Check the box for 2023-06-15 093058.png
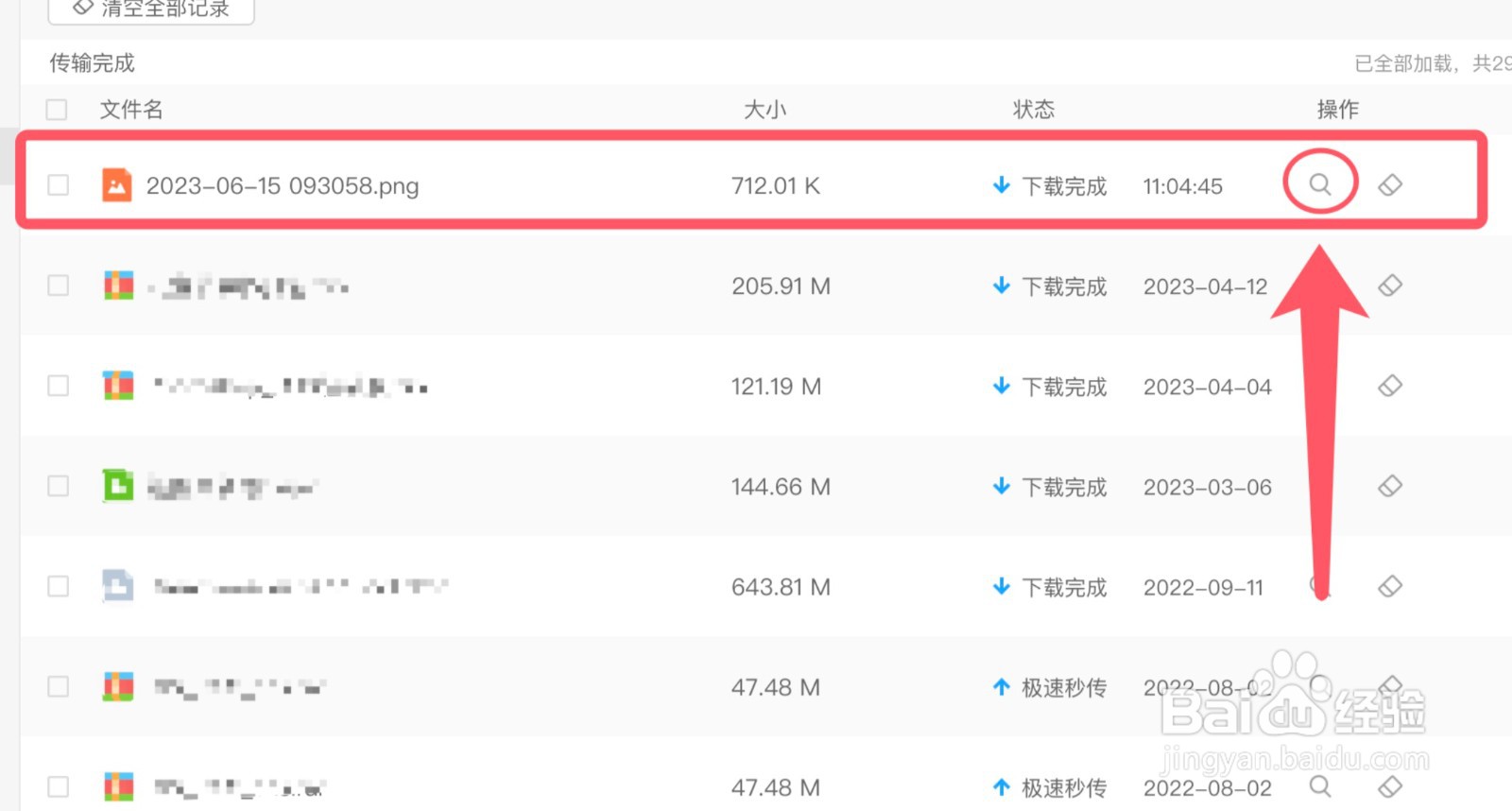This screenshot has width=1512, height=811. (x=59, y=185)
